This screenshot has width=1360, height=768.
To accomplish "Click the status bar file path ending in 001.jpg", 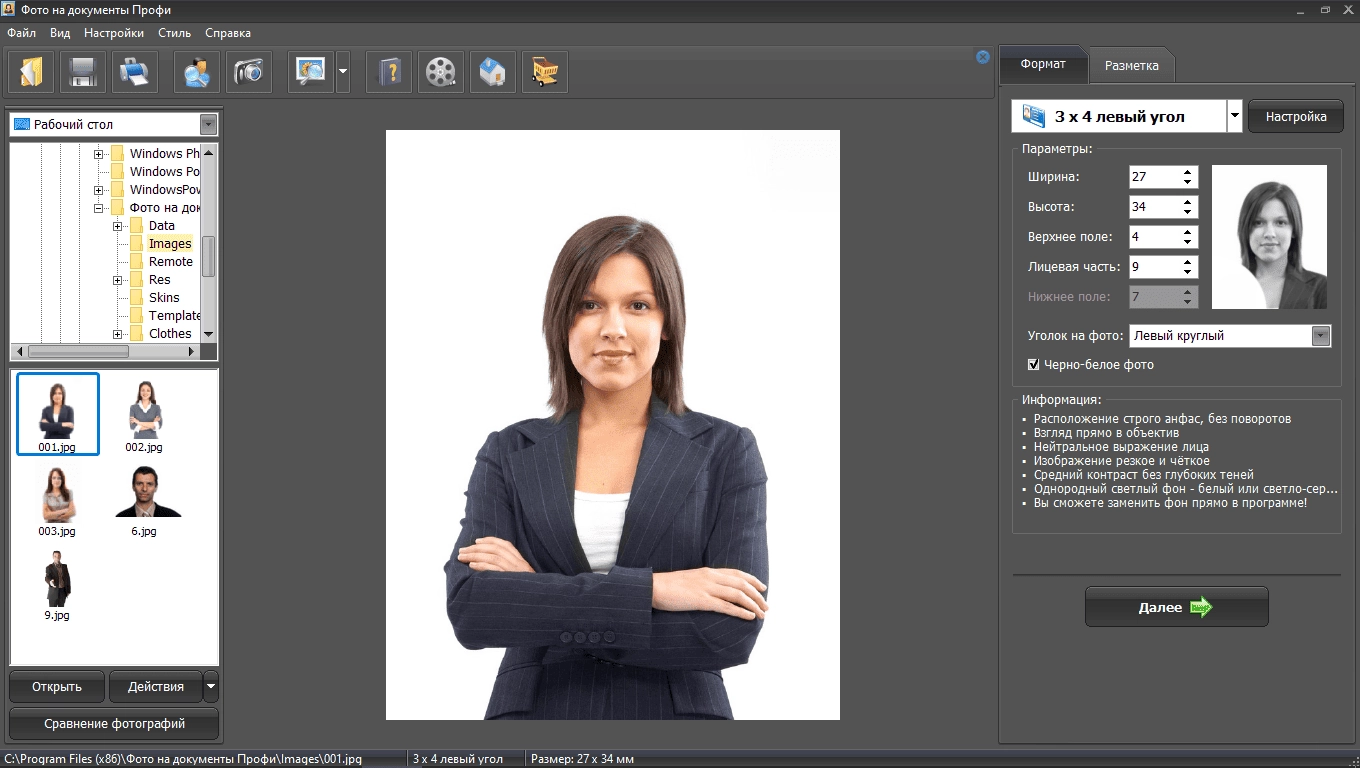I will pyautogui.click(x=183, y=759).
